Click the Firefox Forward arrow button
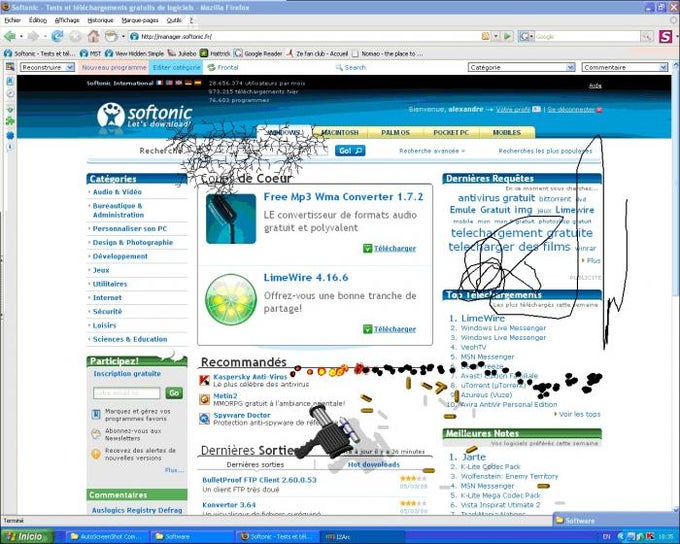 coord(33,36)
